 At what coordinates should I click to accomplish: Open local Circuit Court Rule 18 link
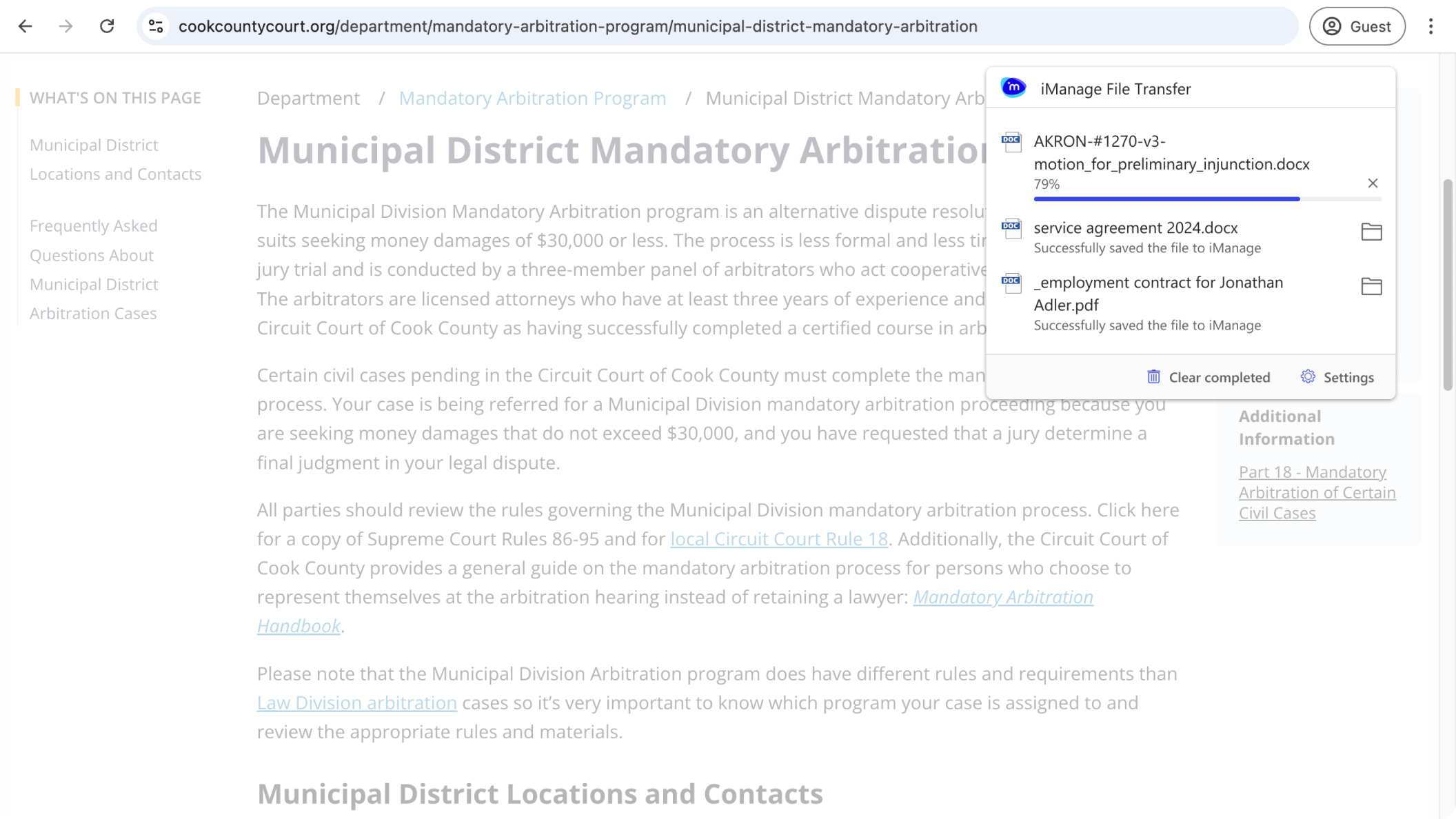click(778, 539)
